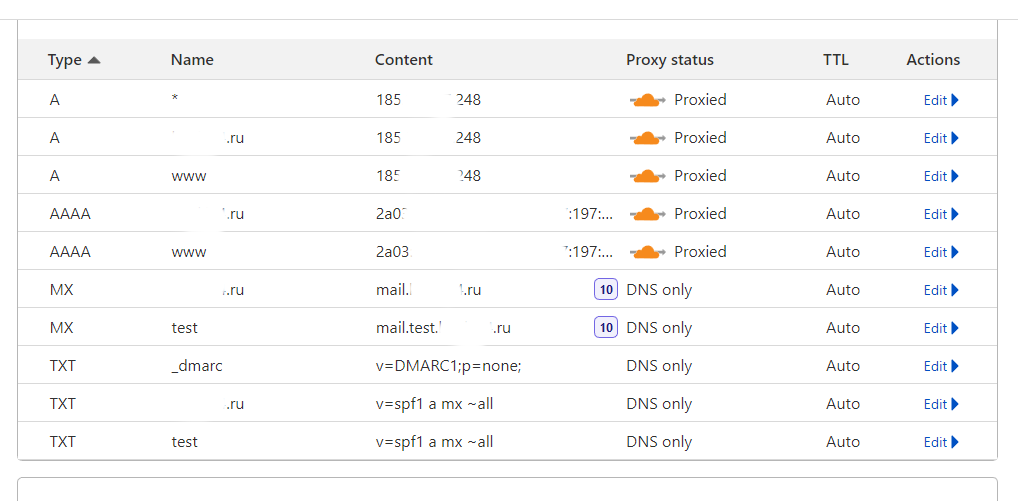This screenshot has height=501, width=1018.
Task: Click the orange cloud on wildcard A record
Action: pos(647,100)
